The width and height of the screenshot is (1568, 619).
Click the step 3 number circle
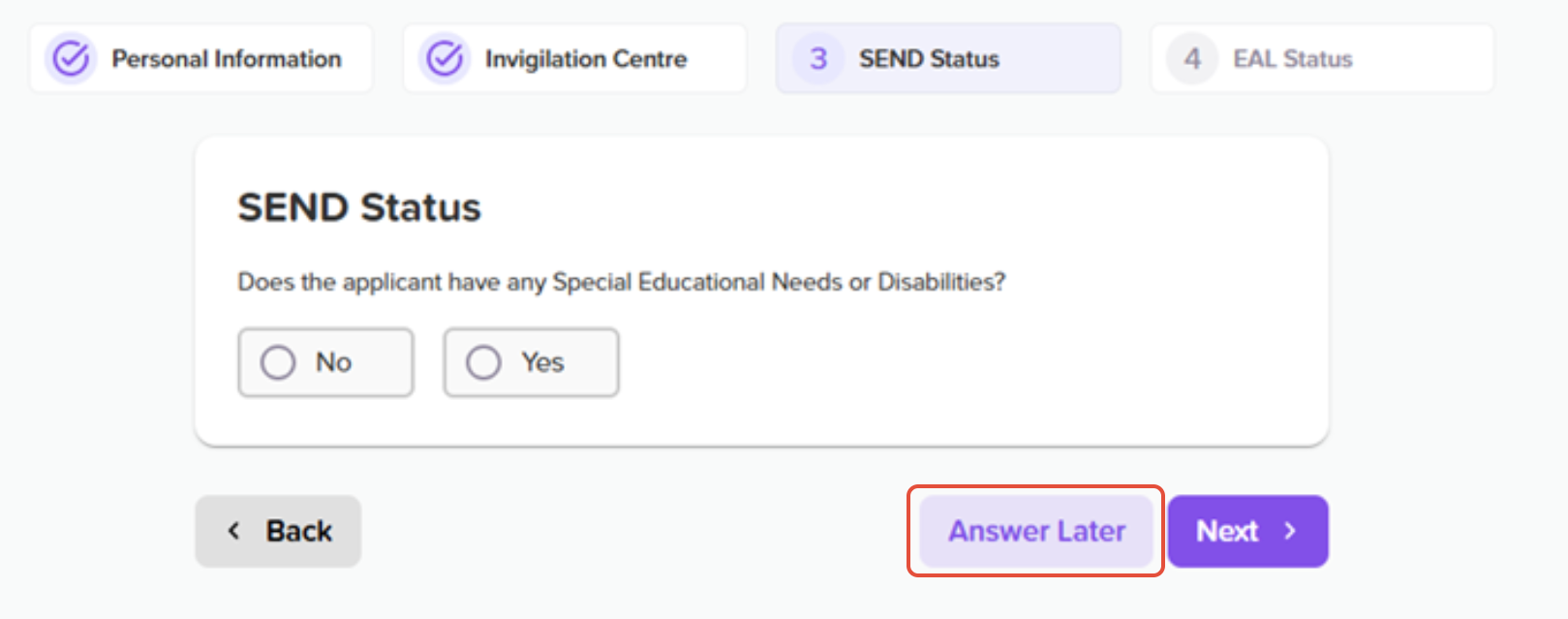click(818, 59)
